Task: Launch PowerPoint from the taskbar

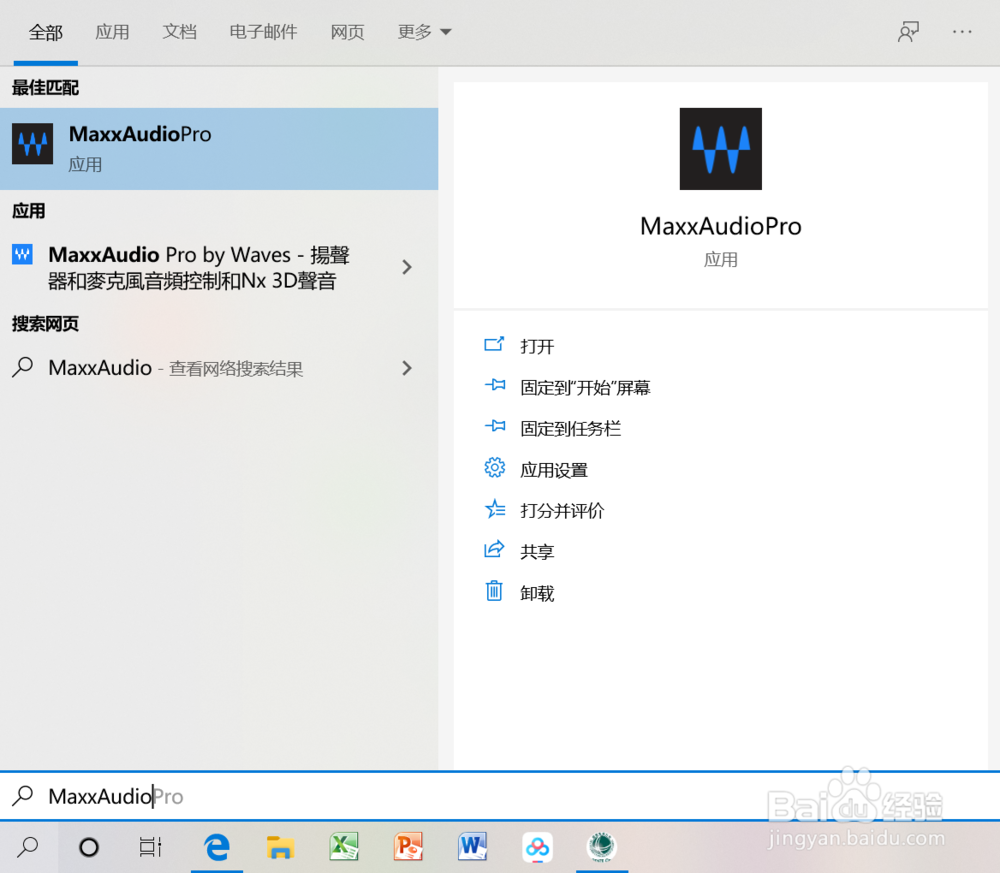Action: [408, 847]
